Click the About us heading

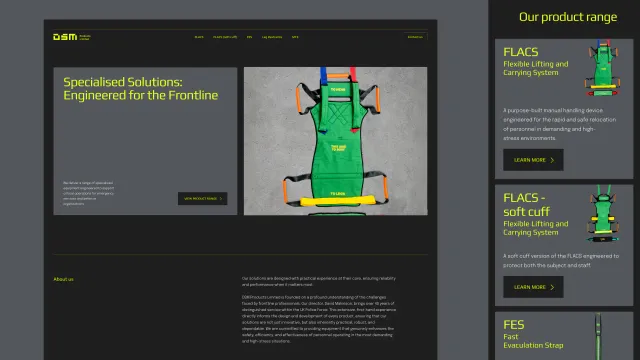[63, 279]
